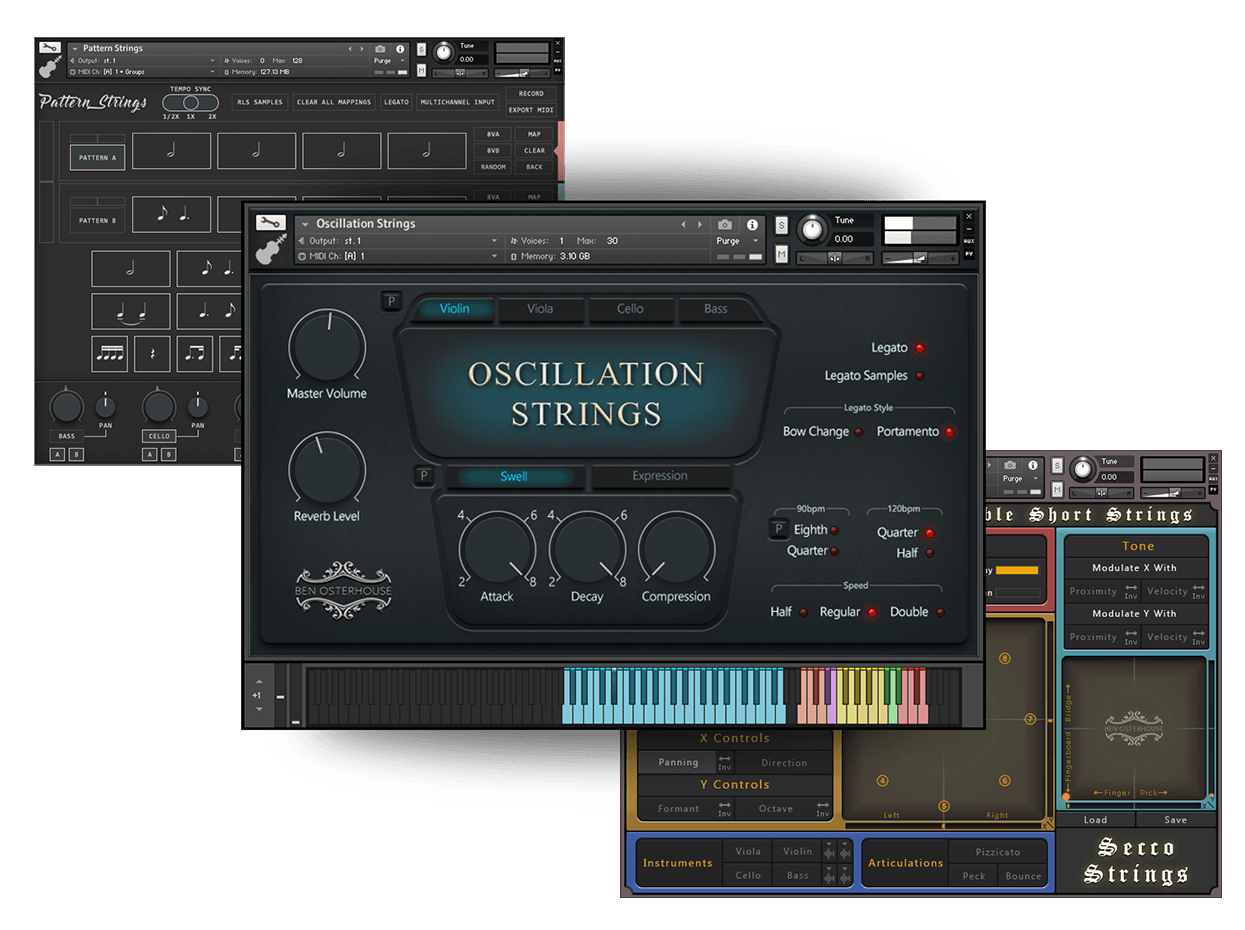Image resolution: width=1245 pixels, height=930 pixels.
Task: Open the wrench settings in Pattern Strings
Action: click(x=49, y=47)
